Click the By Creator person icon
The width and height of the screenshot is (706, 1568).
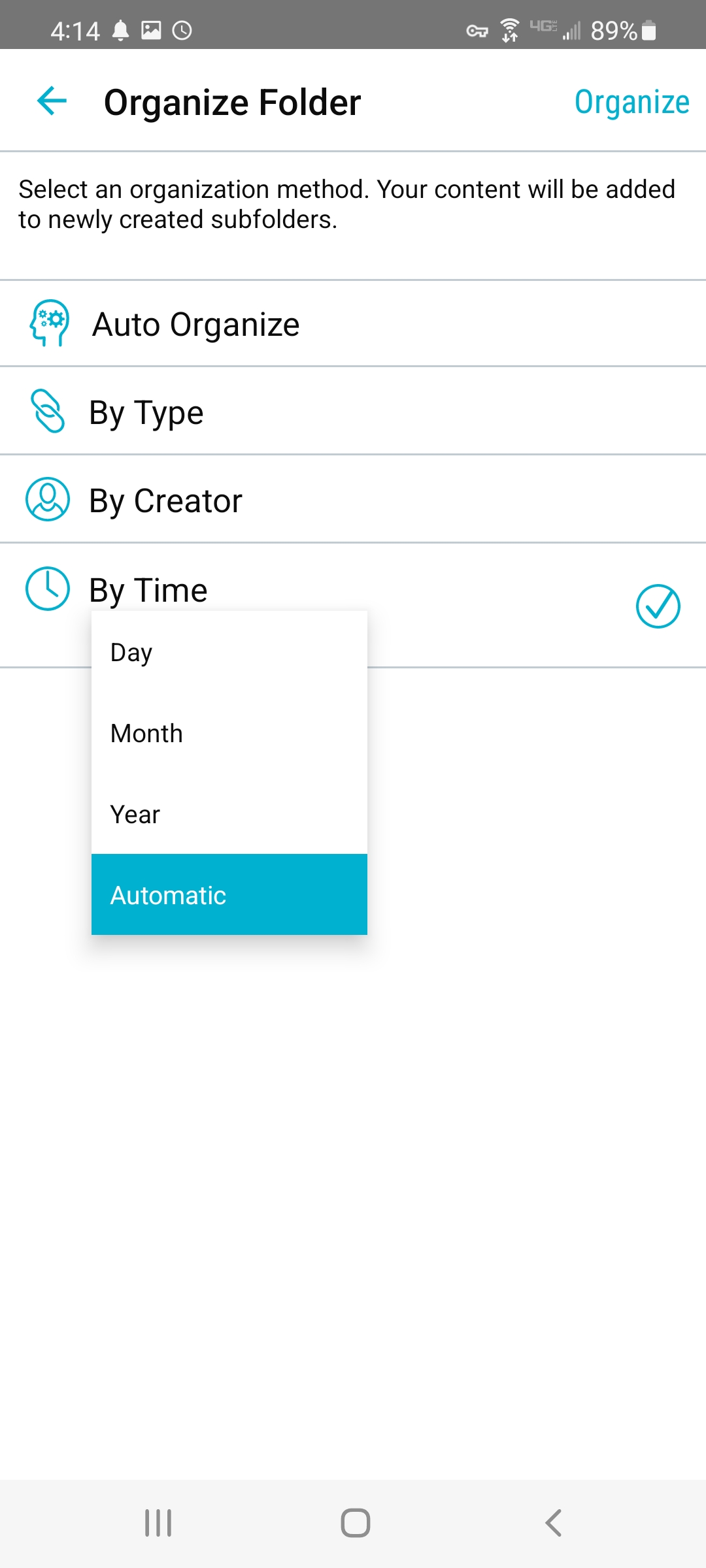48,499
